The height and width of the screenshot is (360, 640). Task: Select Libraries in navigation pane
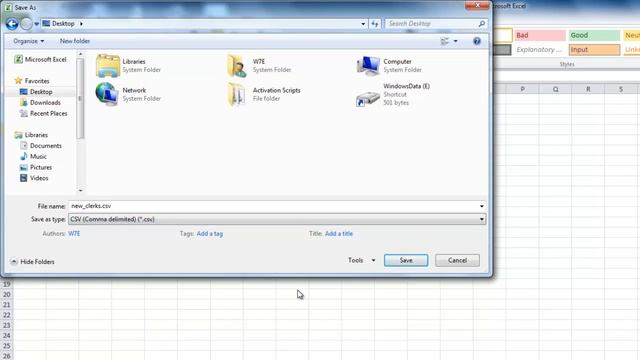(31, 135)
